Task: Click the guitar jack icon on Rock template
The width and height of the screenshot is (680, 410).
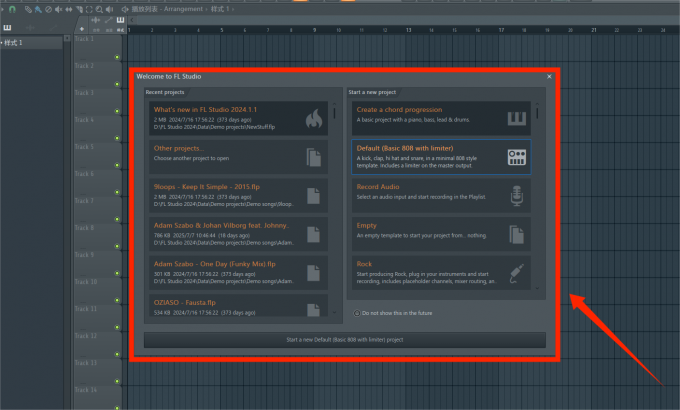Action: click(x=517, y=273)
